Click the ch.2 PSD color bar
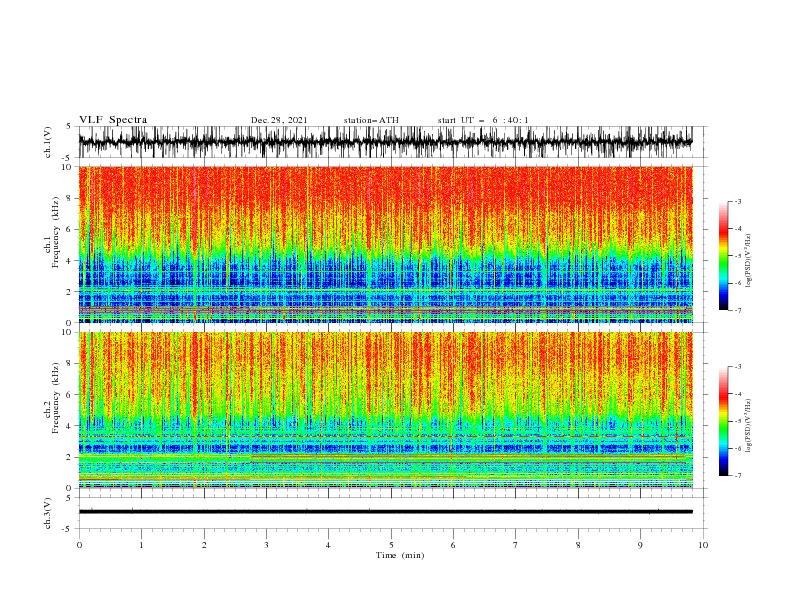 [723, 421]
